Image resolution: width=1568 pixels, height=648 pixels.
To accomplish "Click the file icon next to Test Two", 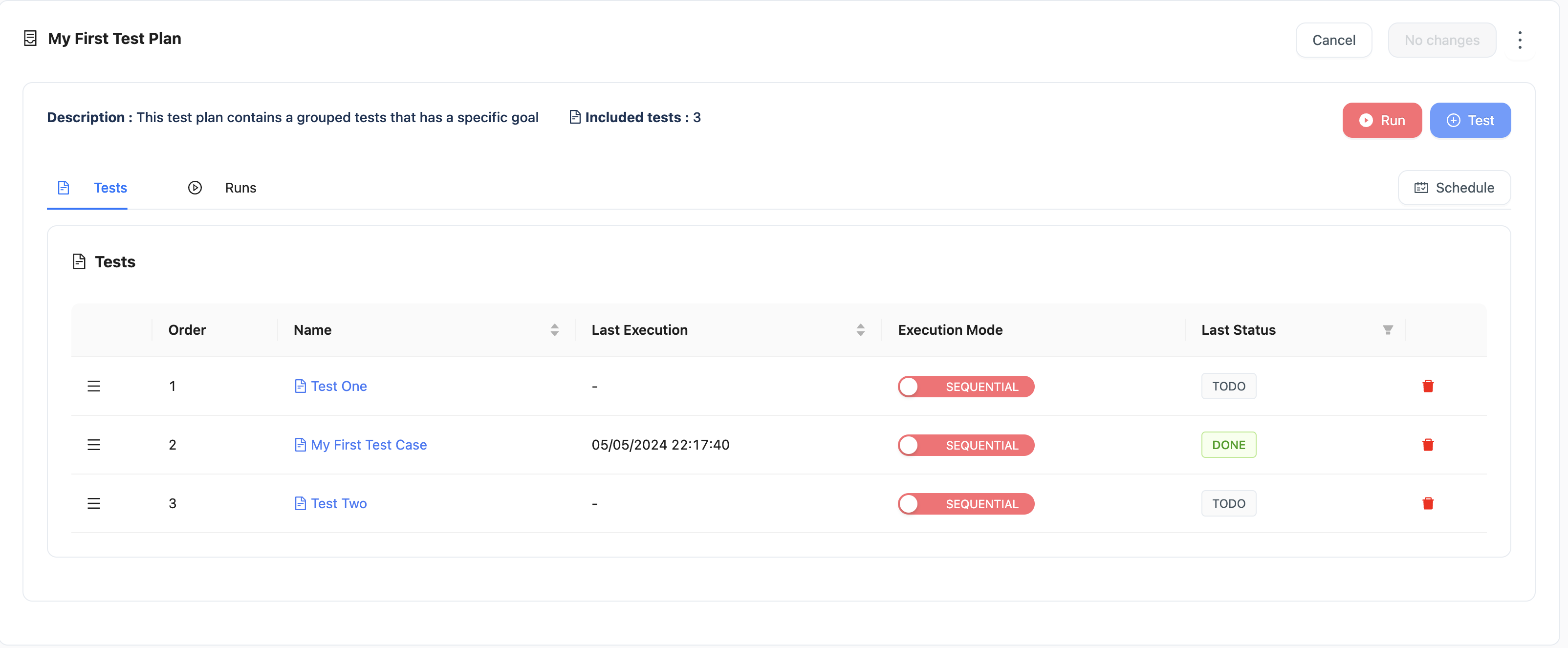I will 300,503.
